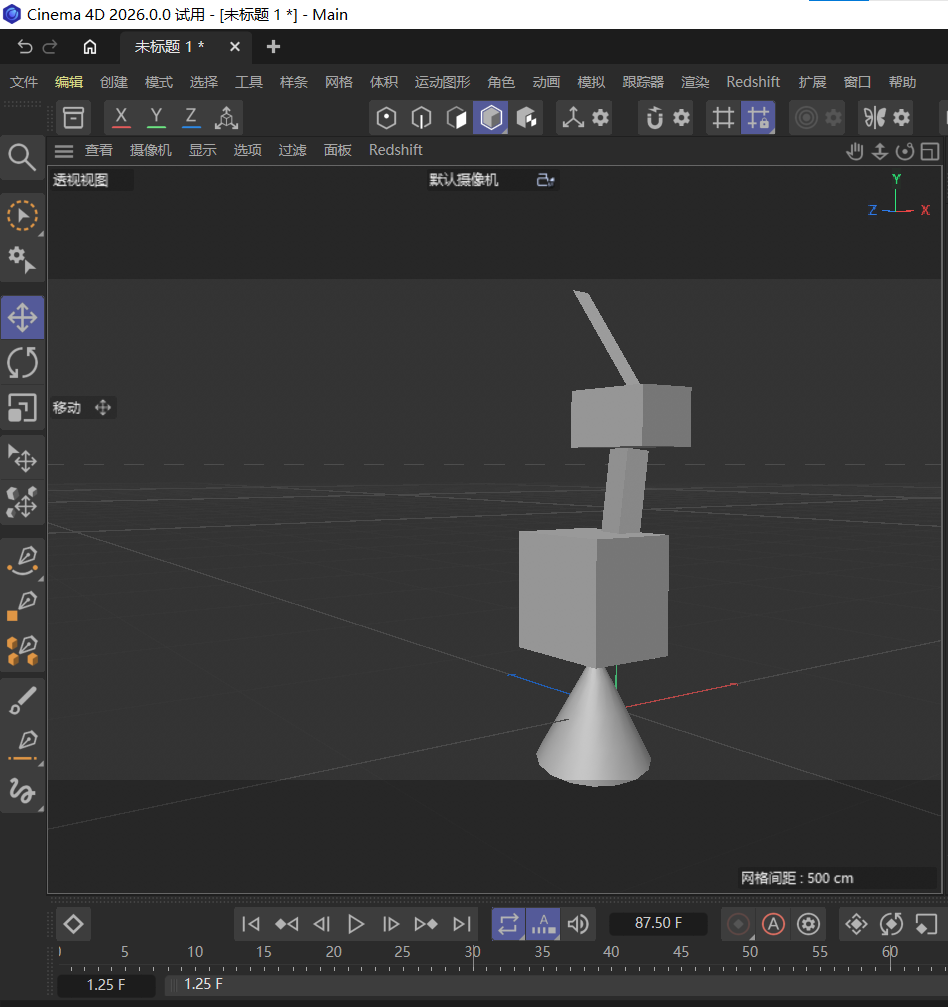The height and width of the screenshot is (1007, 948).
Task: Switch to the 未标题 1 document tab
Action: coord(170,46)
